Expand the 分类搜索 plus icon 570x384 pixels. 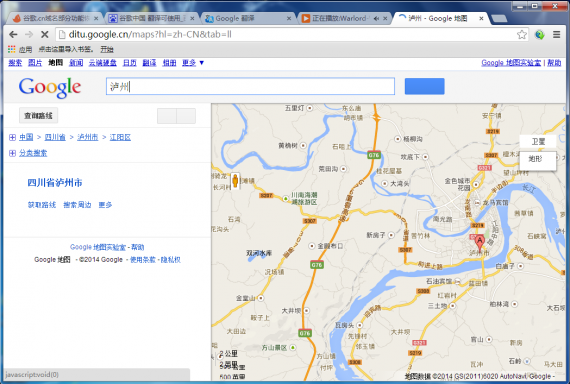12,153
